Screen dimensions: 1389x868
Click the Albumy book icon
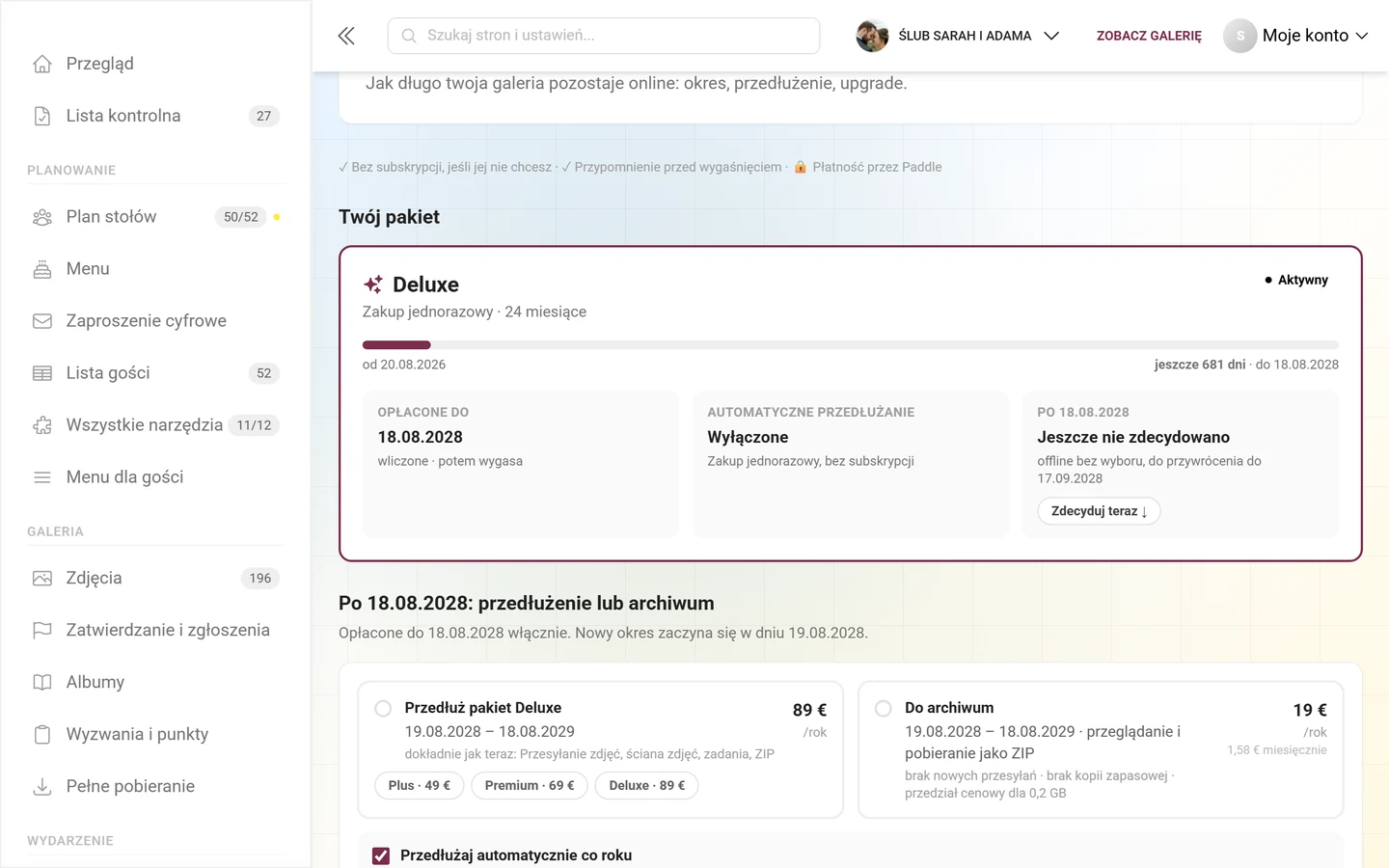point(42,683)
